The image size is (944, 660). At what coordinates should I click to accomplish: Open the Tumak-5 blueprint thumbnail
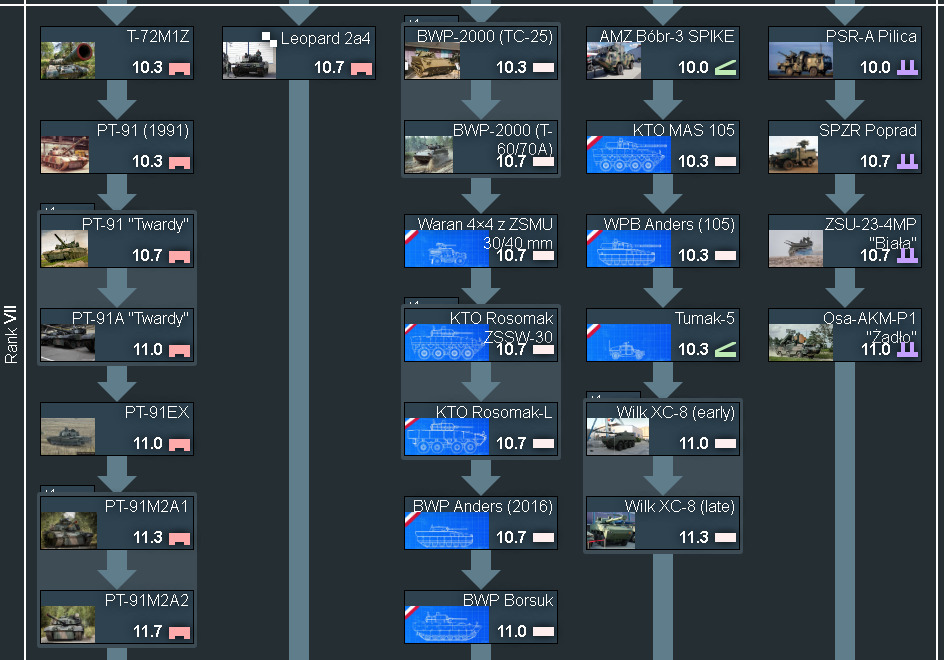(x=629, y=343)
